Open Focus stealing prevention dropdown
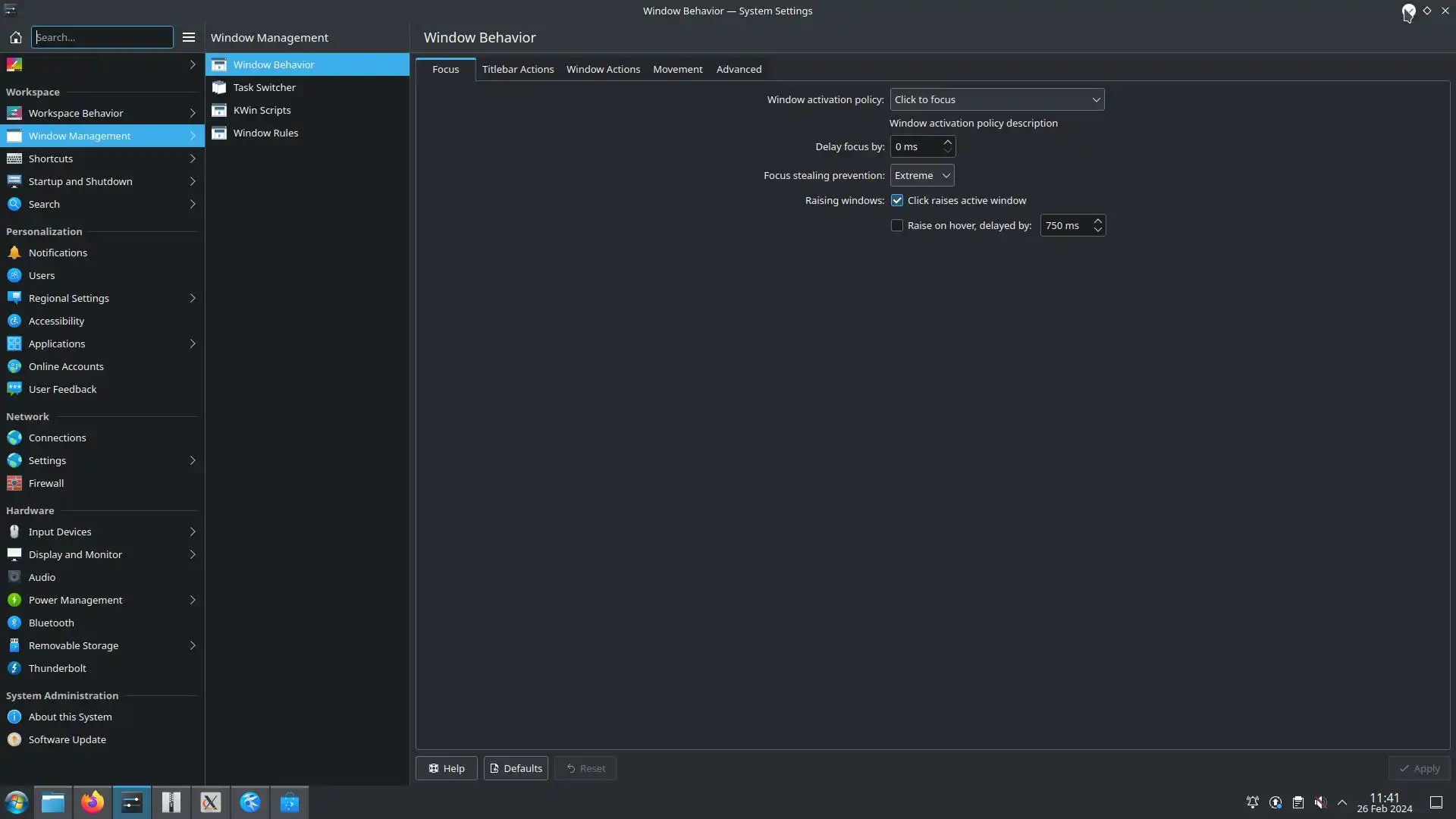Screen dimensions: 1456x819 click(921, 175)
